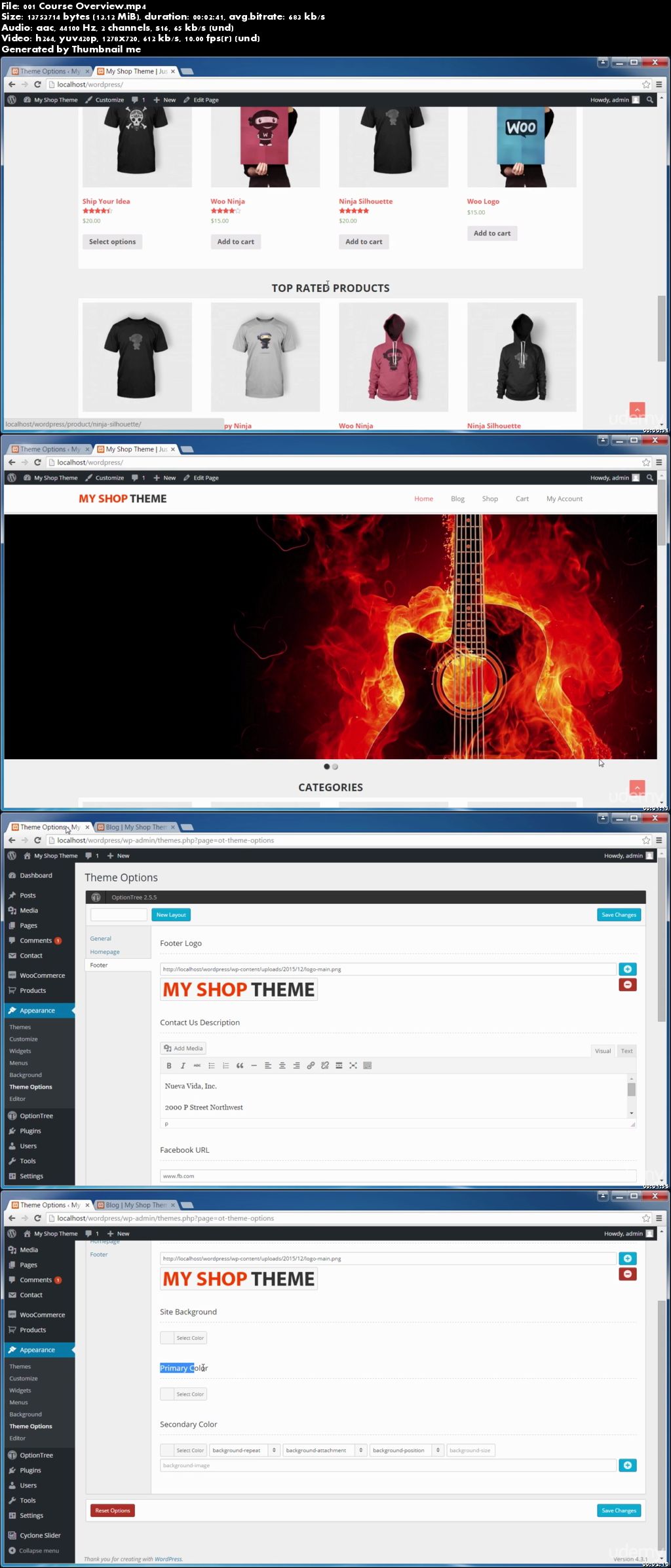
Task: Open My Account in the site navigation
Action: point(565,498)
